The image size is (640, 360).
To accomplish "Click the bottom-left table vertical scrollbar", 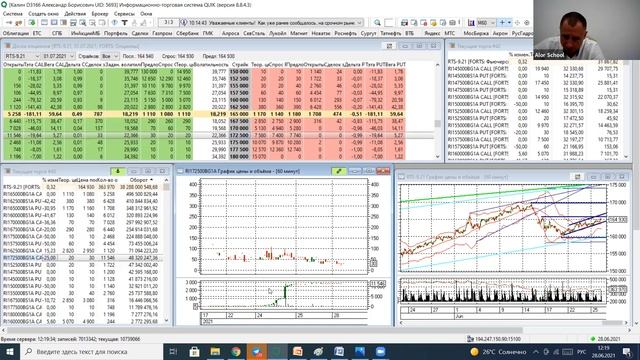I will coord(166,250).
